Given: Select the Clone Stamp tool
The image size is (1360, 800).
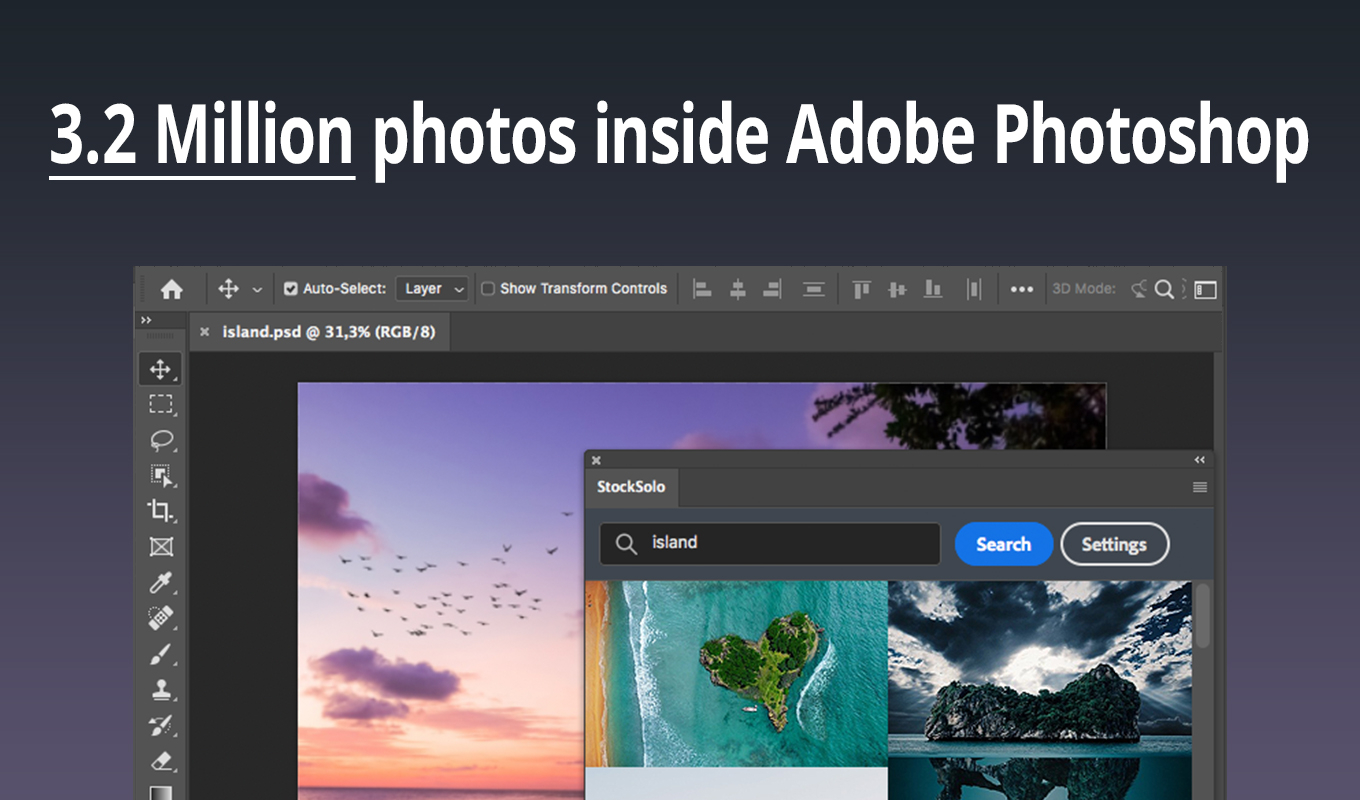Looking at the screenshot, I should pyautogui.click(x=160, y=689).
